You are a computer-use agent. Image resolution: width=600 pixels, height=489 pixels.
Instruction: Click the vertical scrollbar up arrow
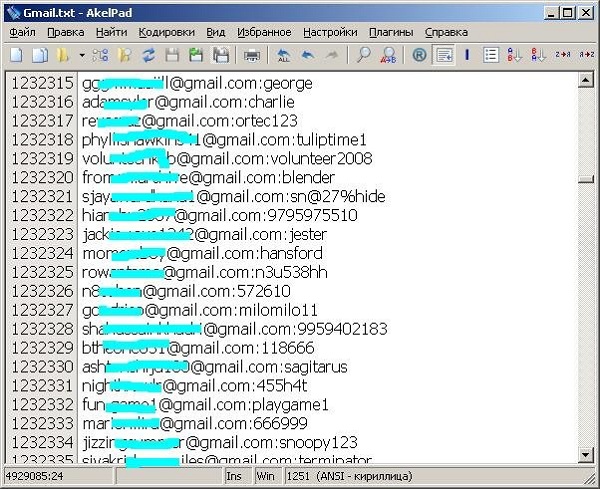tap(585, 80)
